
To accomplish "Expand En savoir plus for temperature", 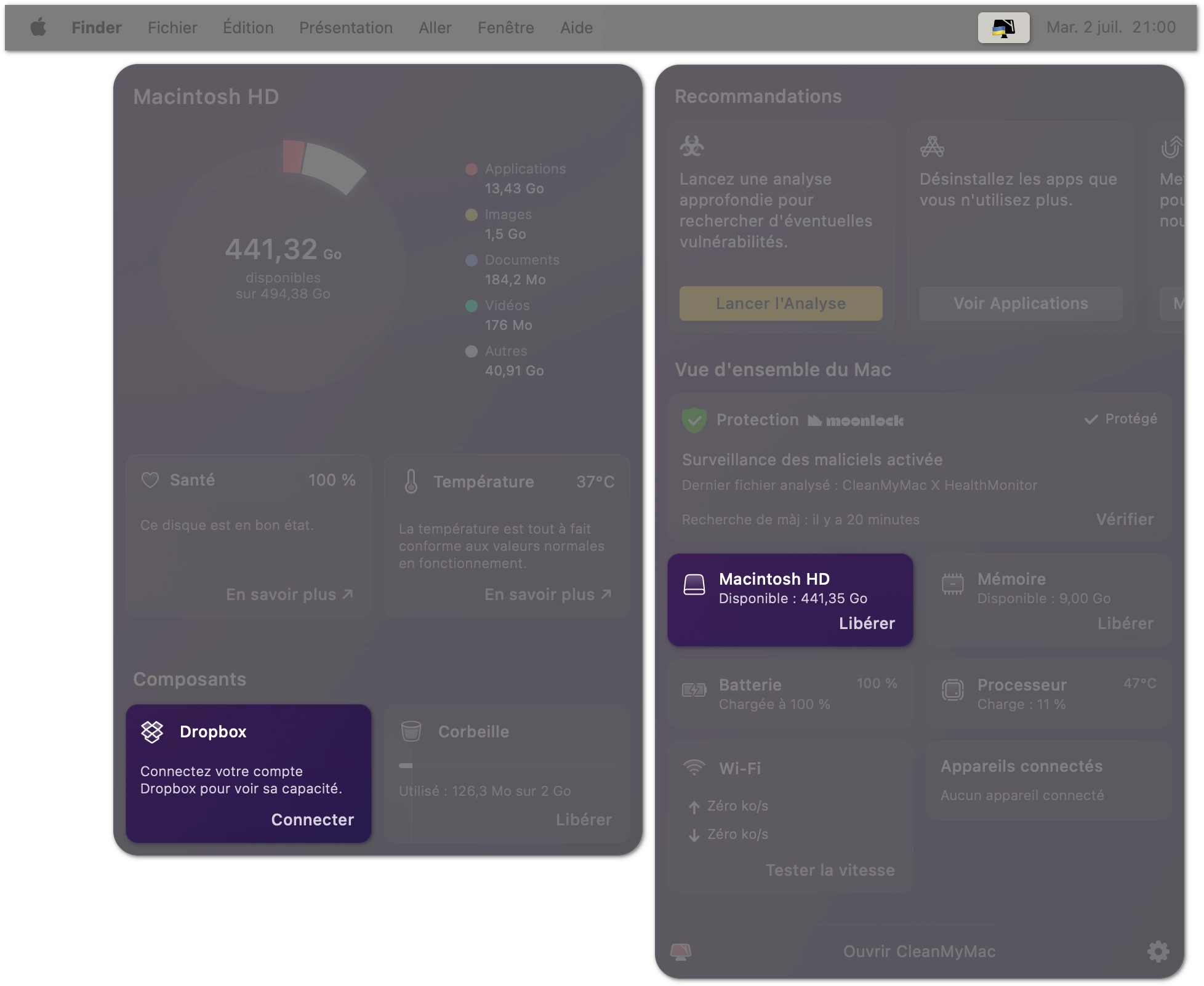I will 548,595.
